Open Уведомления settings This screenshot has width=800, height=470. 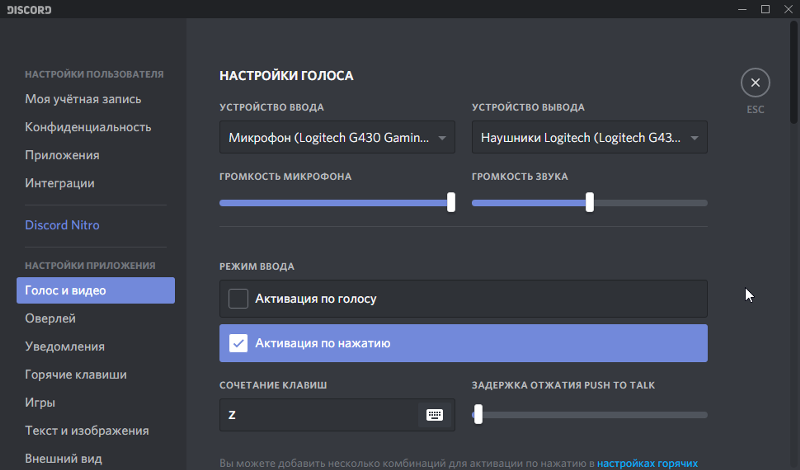point(65,347)
